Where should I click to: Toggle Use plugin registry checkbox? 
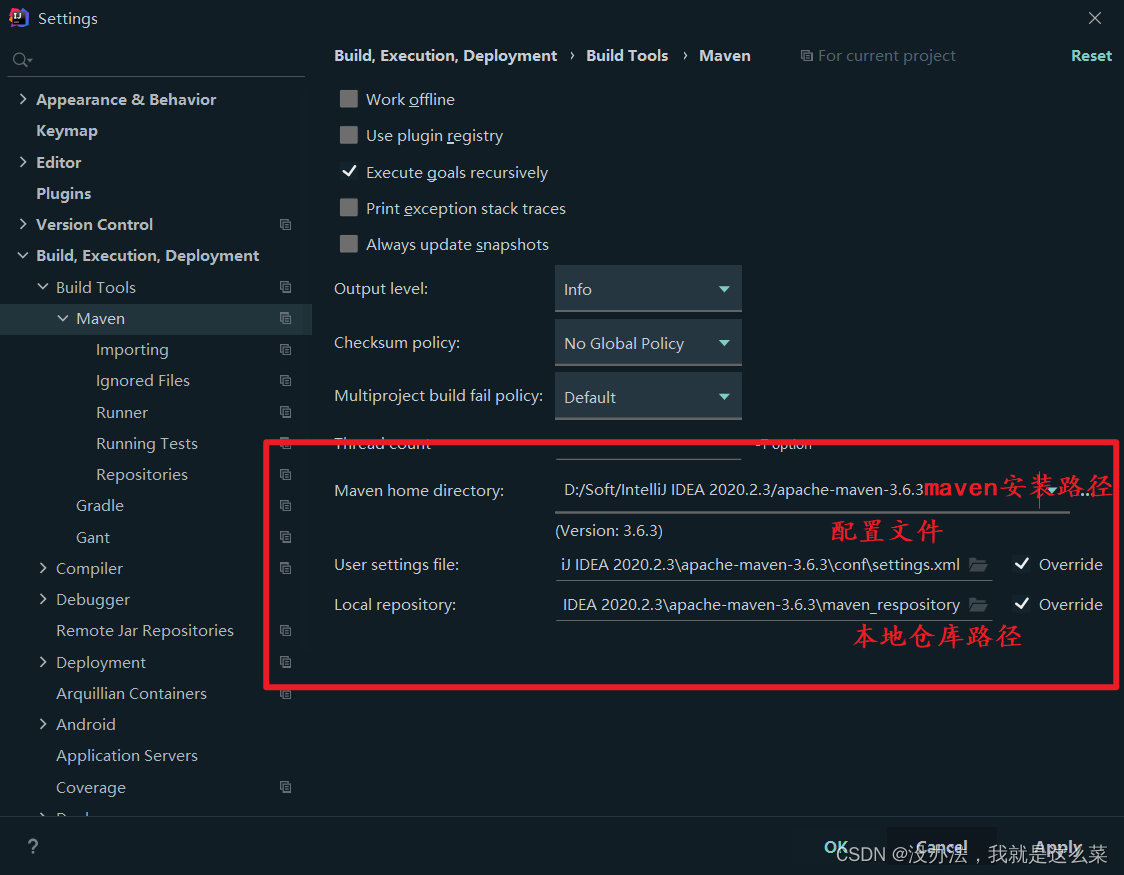[348, 135]
